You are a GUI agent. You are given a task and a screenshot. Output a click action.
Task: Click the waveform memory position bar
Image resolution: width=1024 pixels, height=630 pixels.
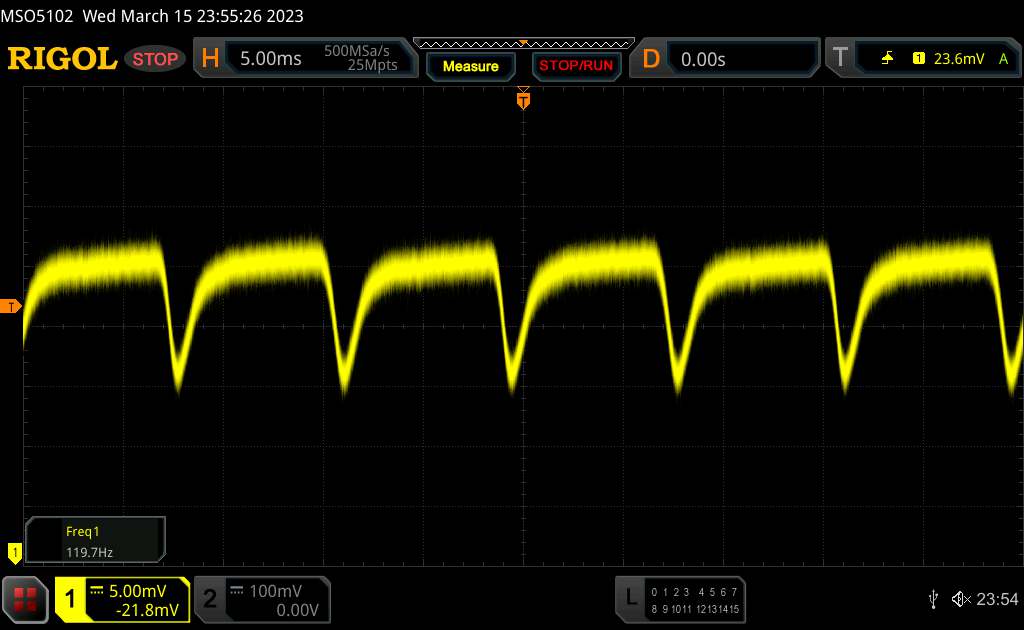[524, 44]
